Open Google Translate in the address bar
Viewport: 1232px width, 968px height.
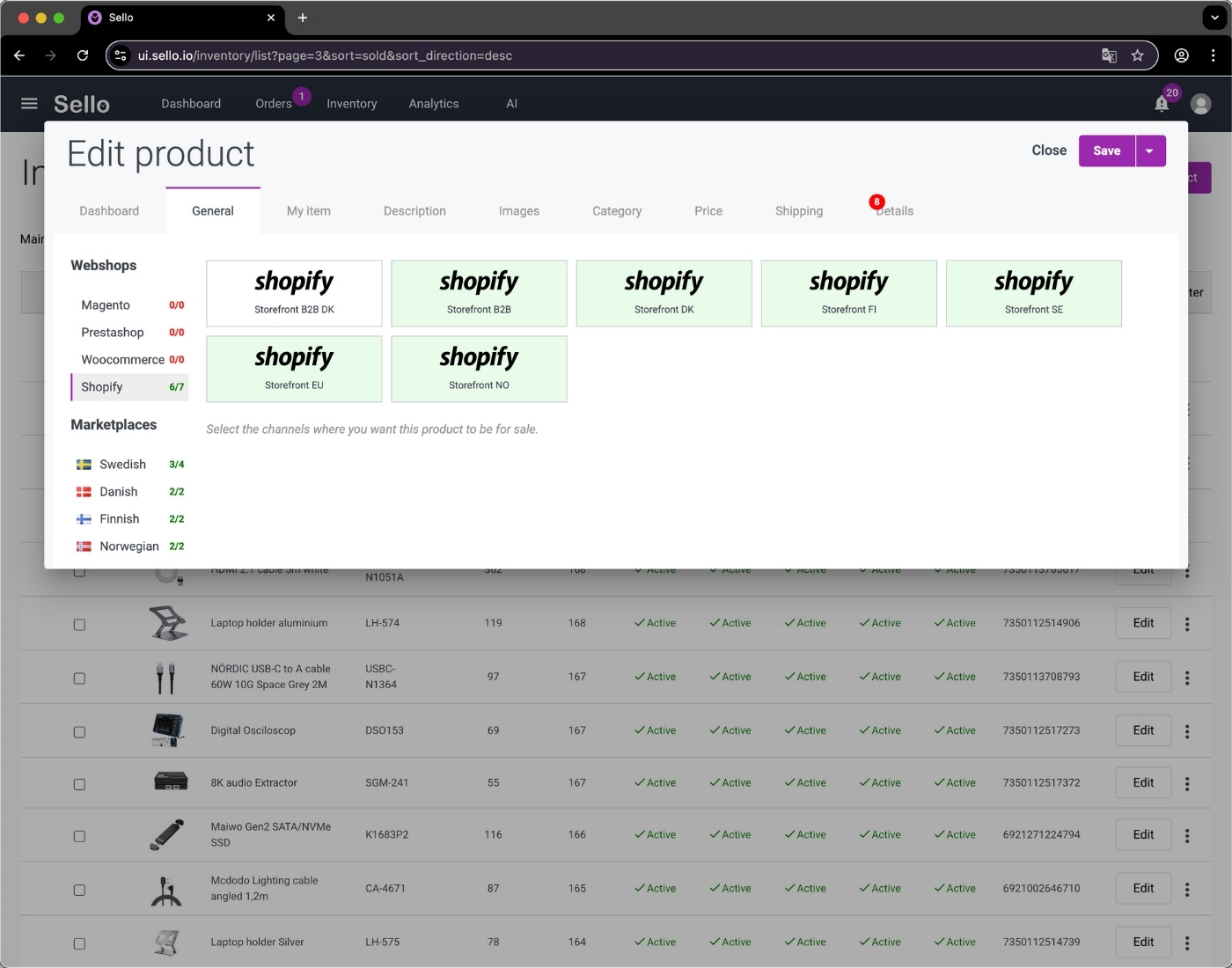(x=1109, y=55)
